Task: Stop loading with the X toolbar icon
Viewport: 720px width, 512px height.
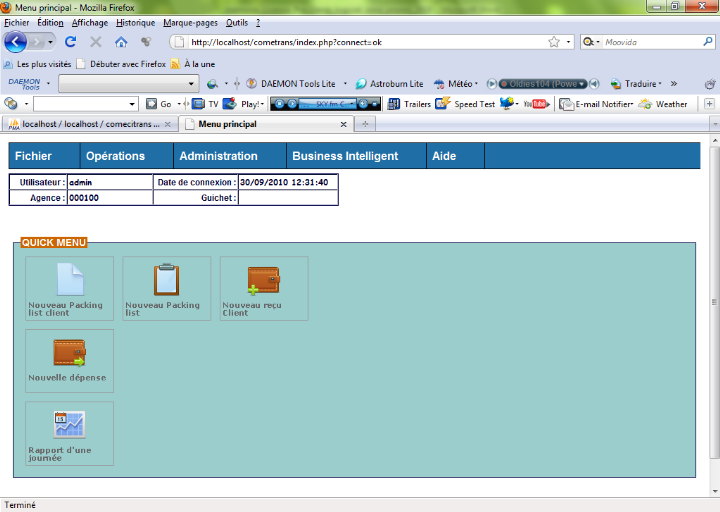Action: [96, 42]
